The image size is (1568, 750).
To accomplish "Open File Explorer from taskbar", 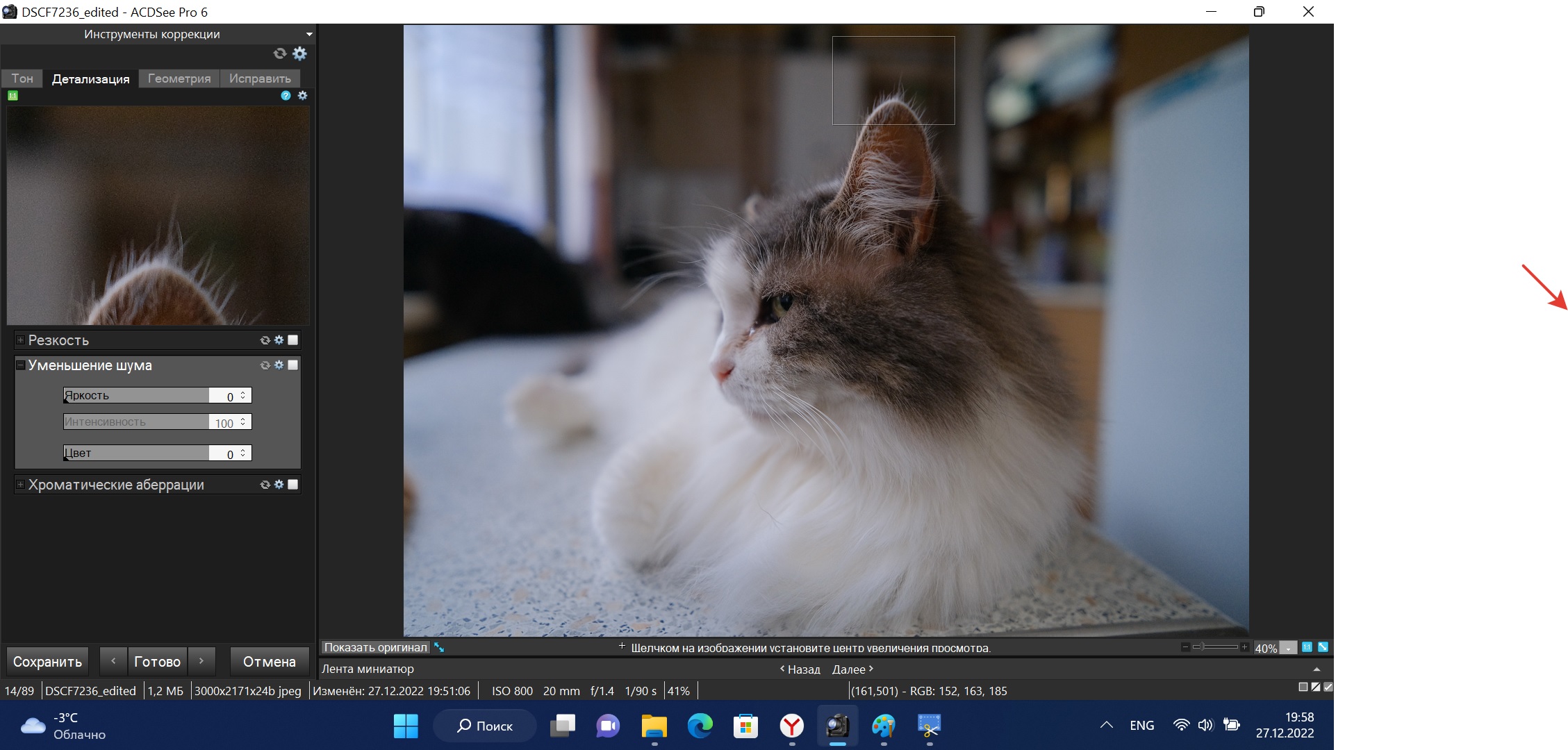I will [x=654, y=726].
